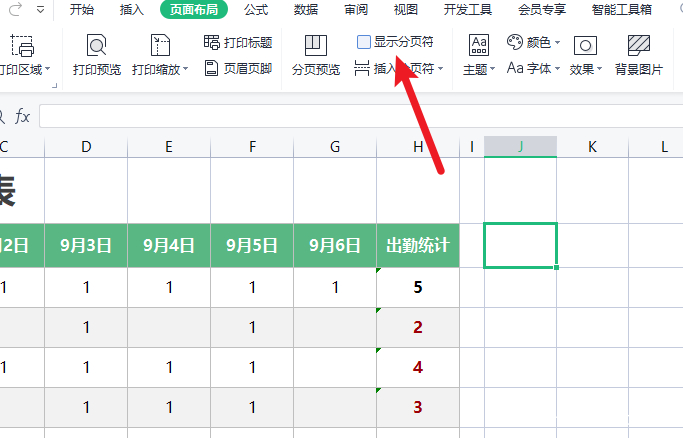Click 背景图片 background picture icon
683x438 pixels.
coord(639,46)
